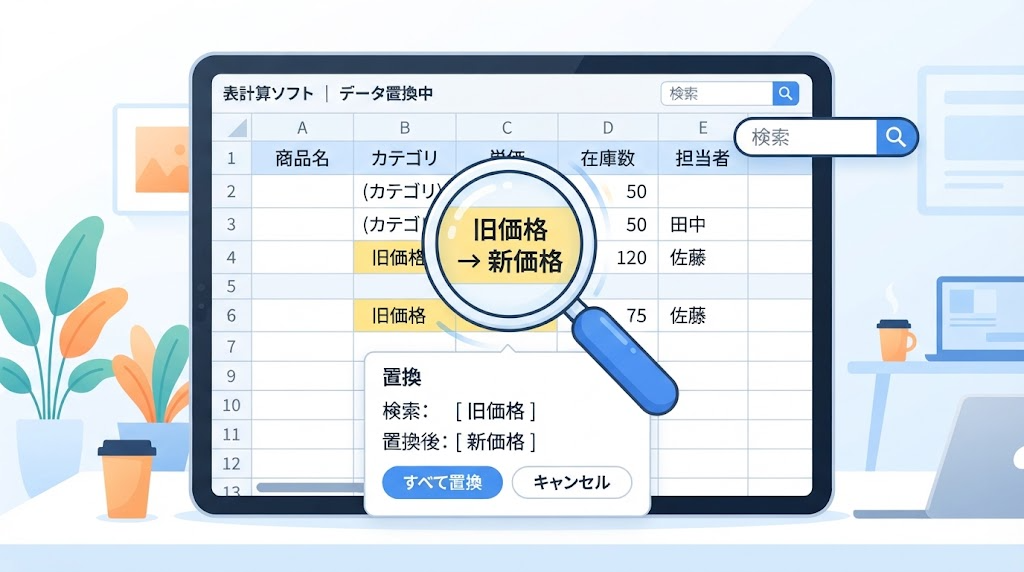Select row 11 header
1024x572 pixels.
[231, 434]
